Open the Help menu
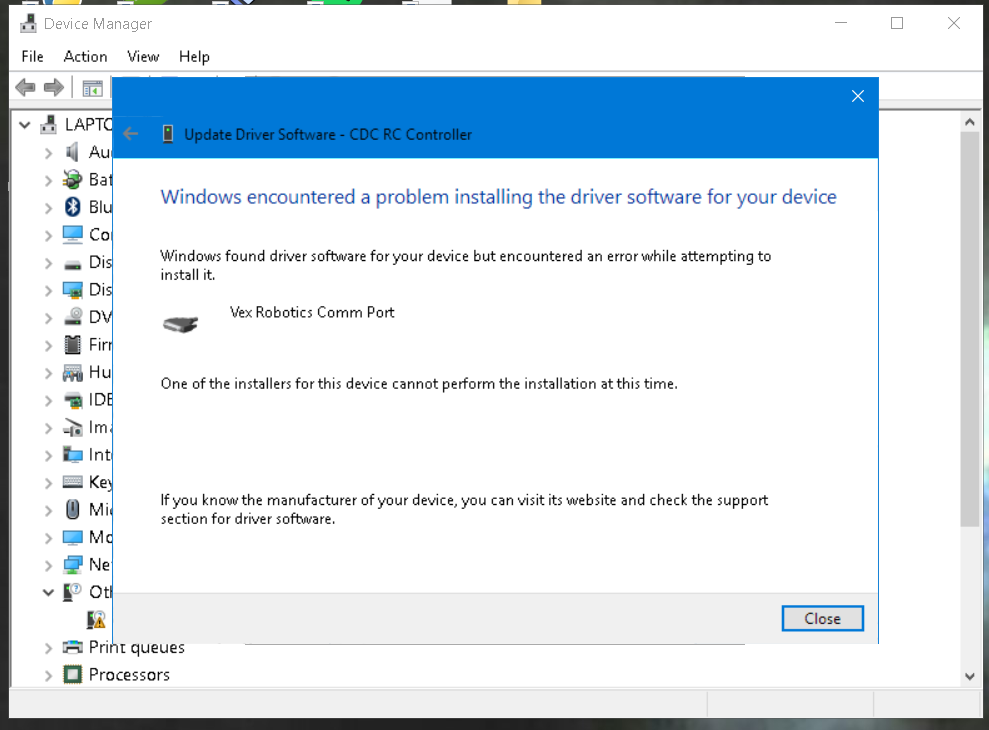989x730 pixels. [194, 57]
